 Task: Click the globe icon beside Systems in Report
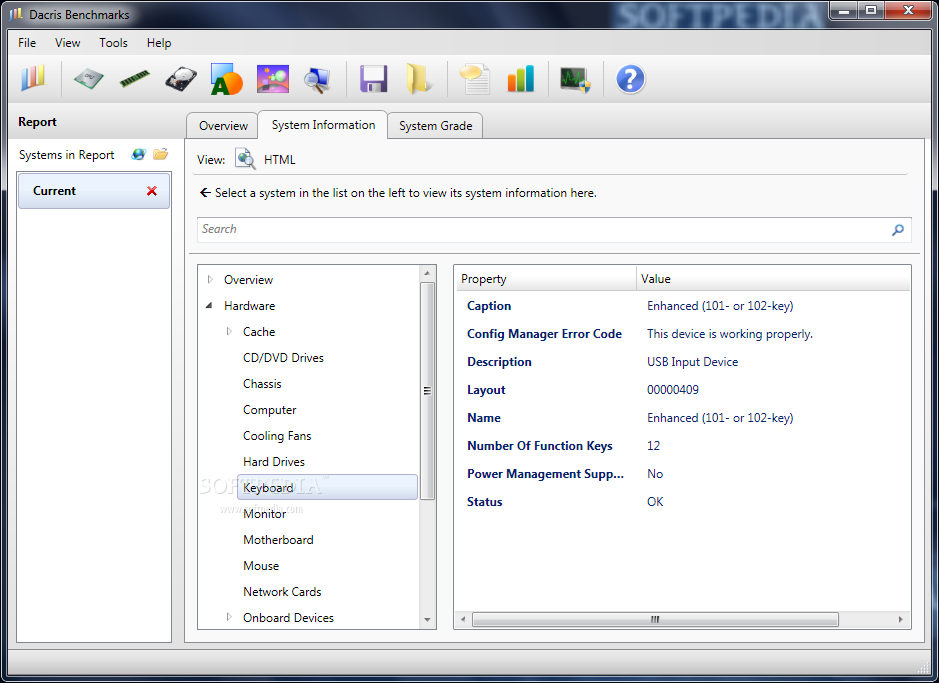coord(138,154)
